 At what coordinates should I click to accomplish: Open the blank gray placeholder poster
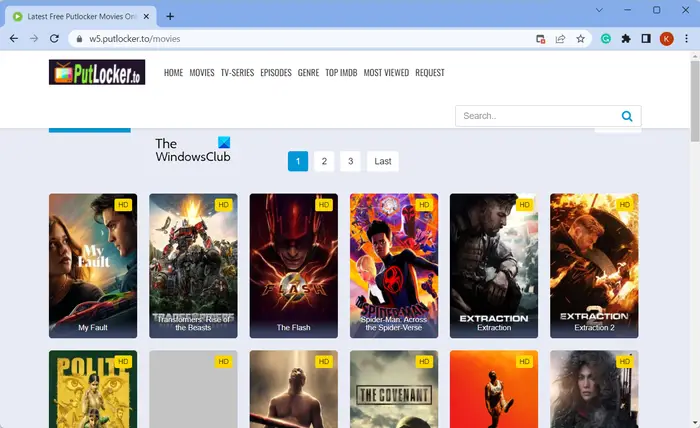193,389
